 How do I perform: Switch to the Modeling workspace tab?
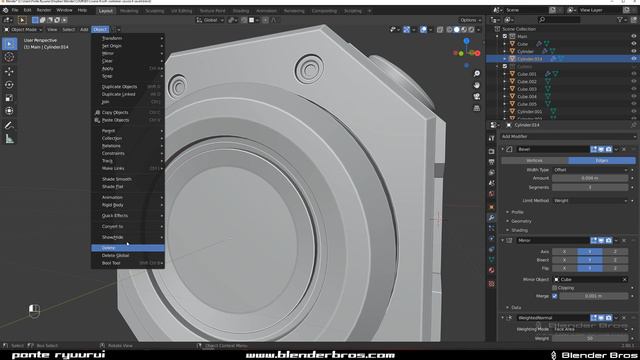tap(129, 11)
